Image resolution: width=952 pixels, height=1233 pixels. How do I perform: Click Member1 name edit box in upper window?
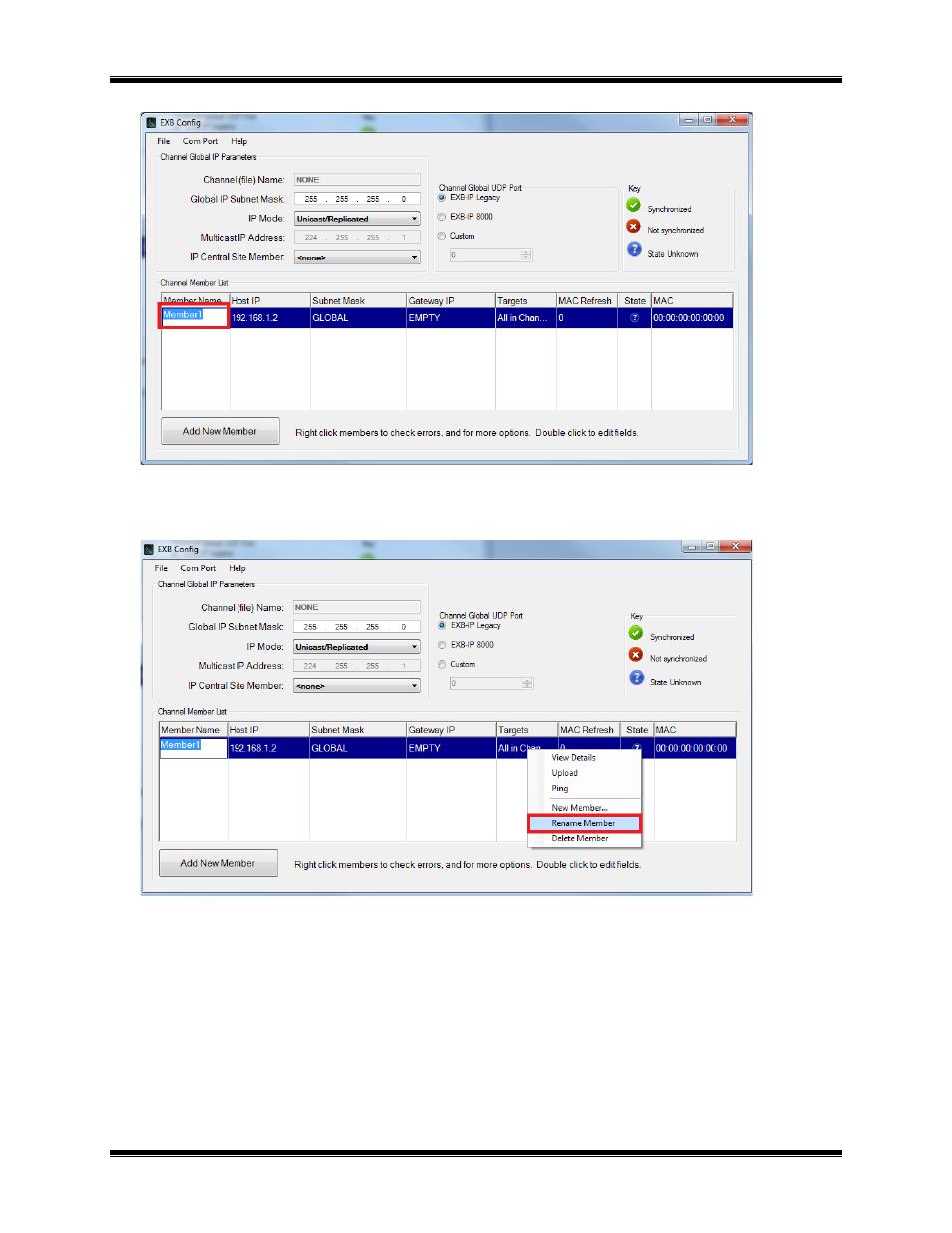[195, 316]
